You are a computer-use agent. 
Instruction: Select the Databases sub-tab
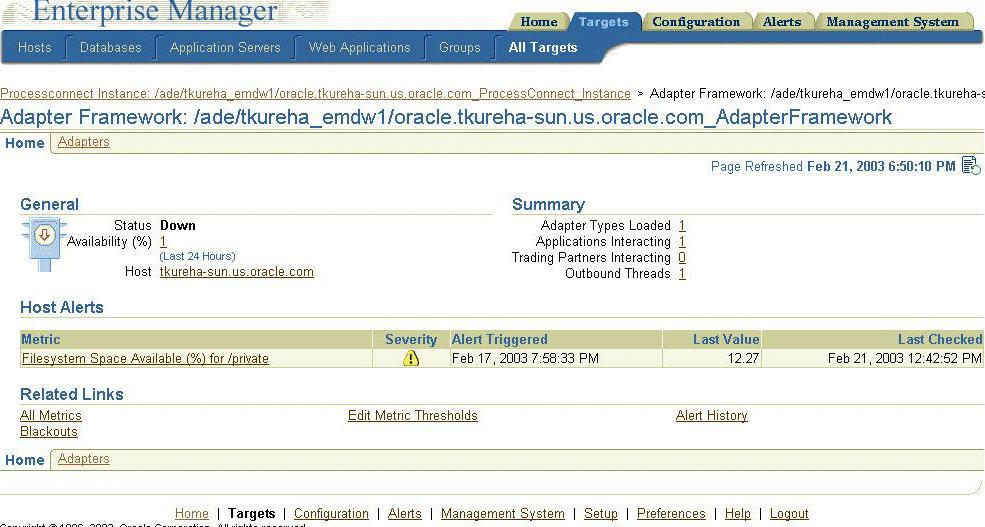click(111, 48)
